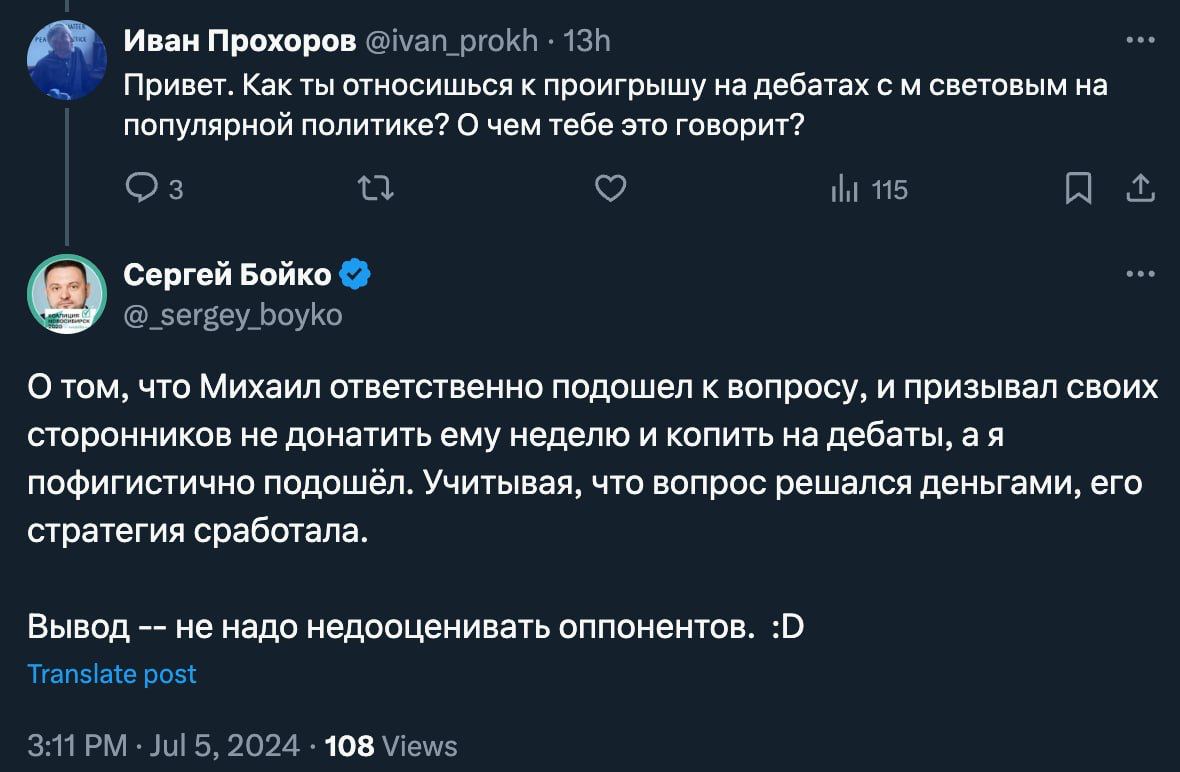Visit the @_sergey_boyko handle
This screenshot has height=772, width=1180.
tap(232, 315)
